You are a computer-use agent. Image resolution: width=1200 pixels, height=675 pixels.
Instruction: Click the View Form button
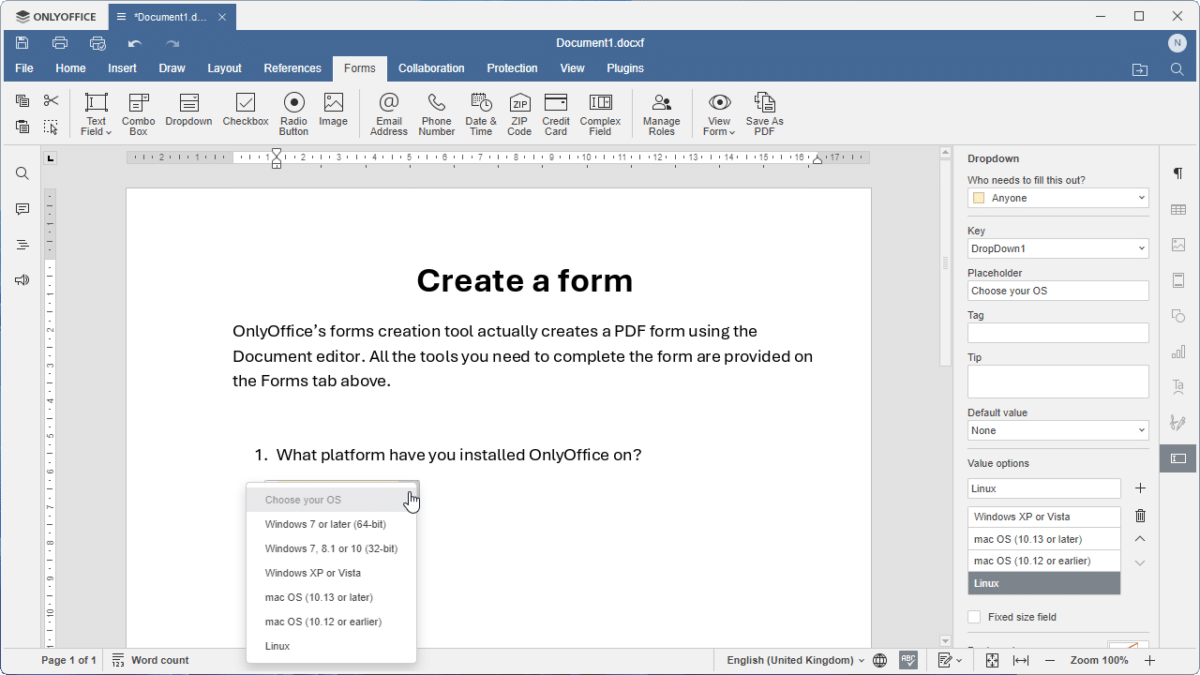(x=719, y=112)
